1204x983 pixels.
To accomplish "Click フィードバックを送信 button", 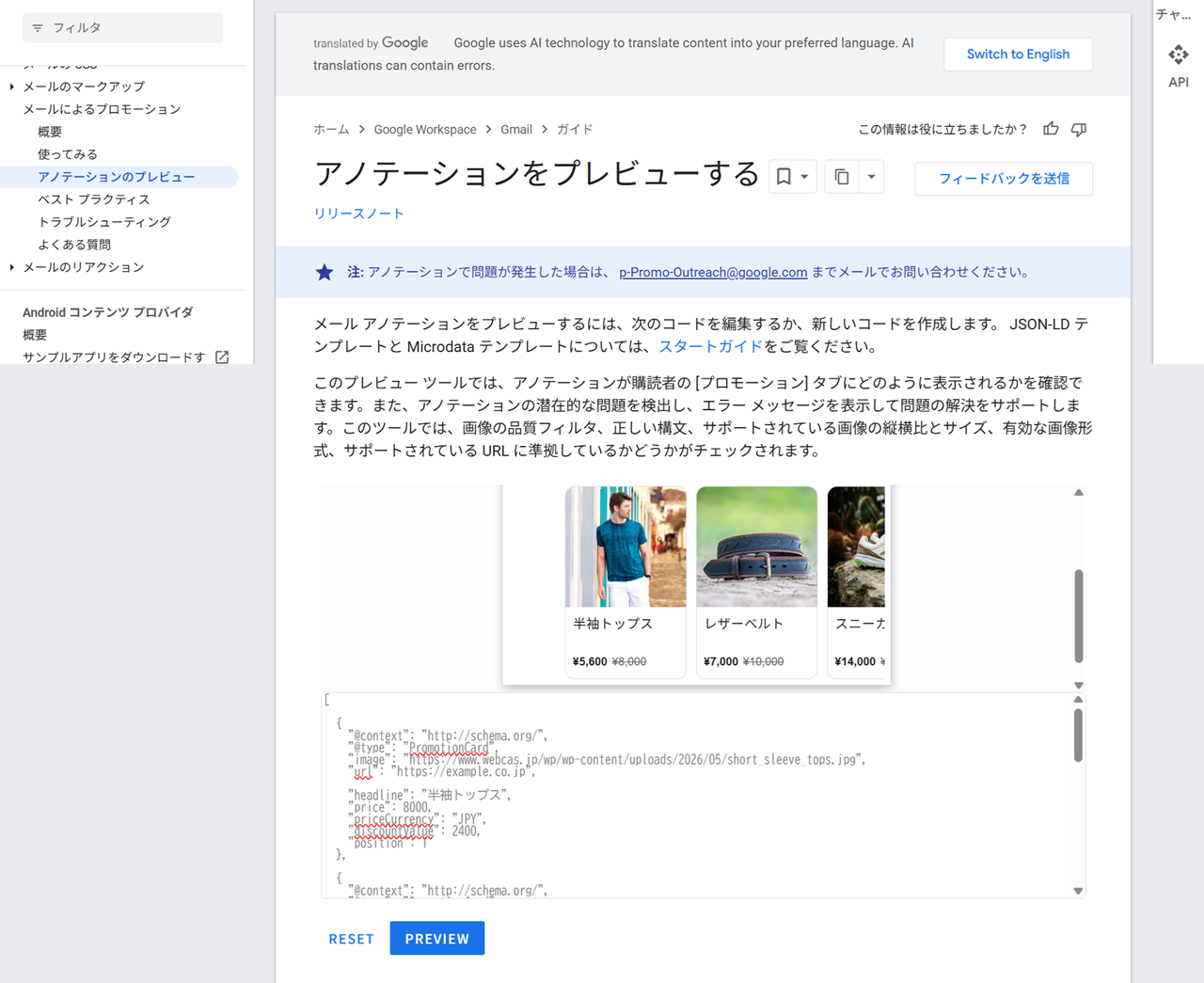I will [1004, 179].
